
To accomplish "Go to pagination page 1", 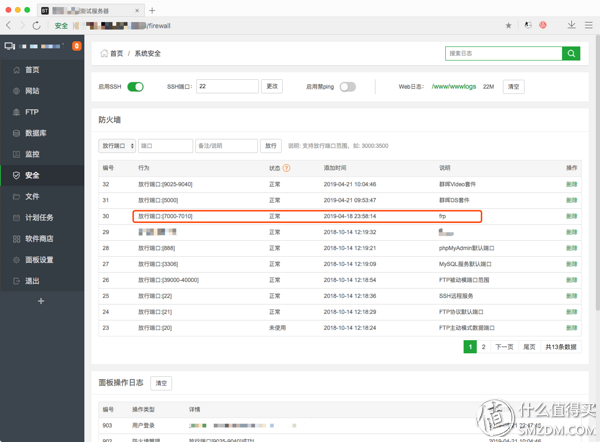I will coord(470,347).
